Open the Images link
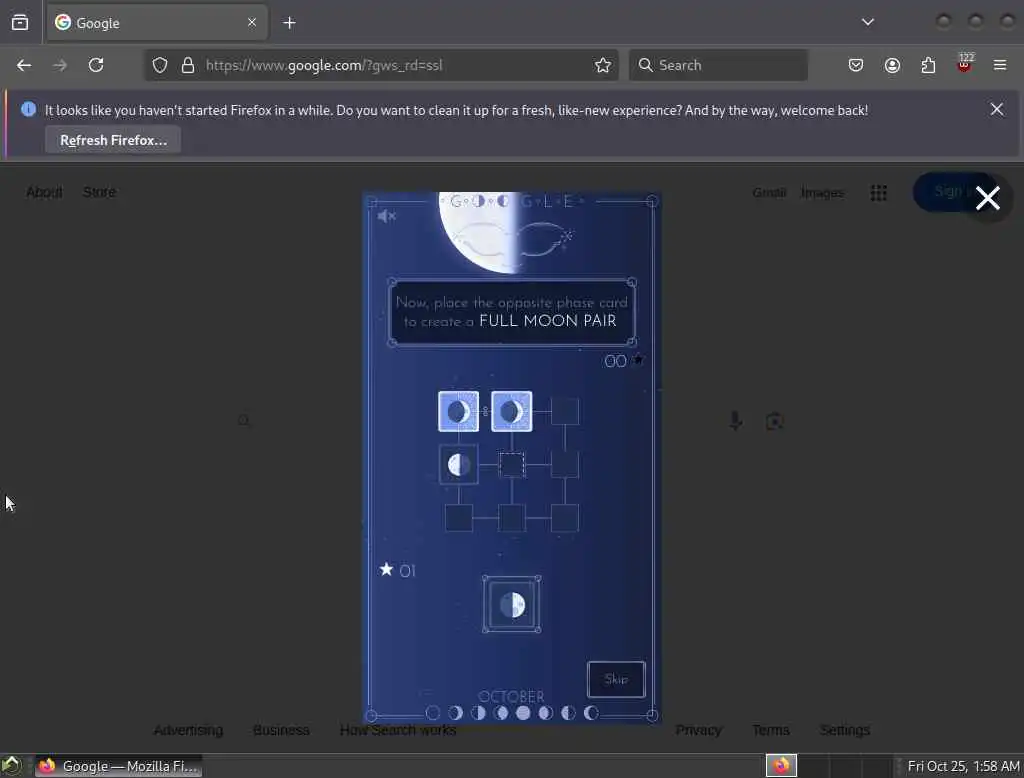 click(822, 193)
